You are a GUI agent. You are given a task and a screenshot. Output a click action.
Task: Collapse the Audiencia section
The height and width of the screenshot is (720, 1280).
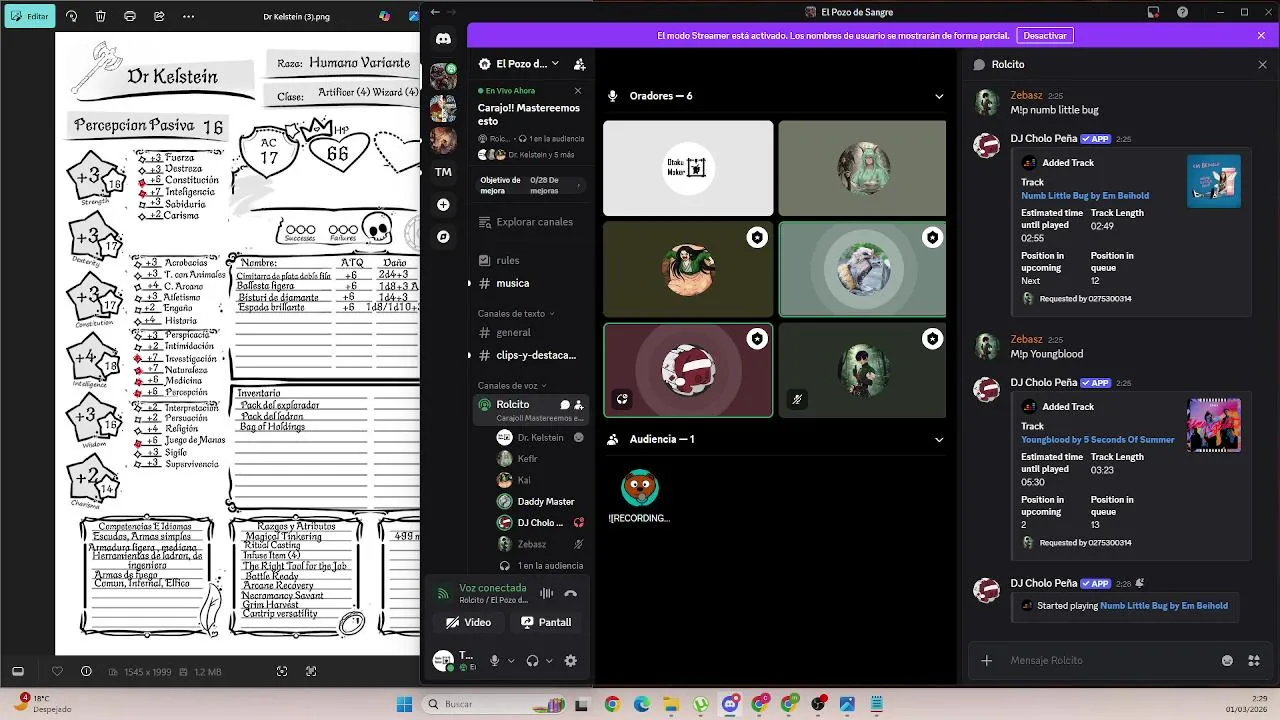tap(939, 439)
